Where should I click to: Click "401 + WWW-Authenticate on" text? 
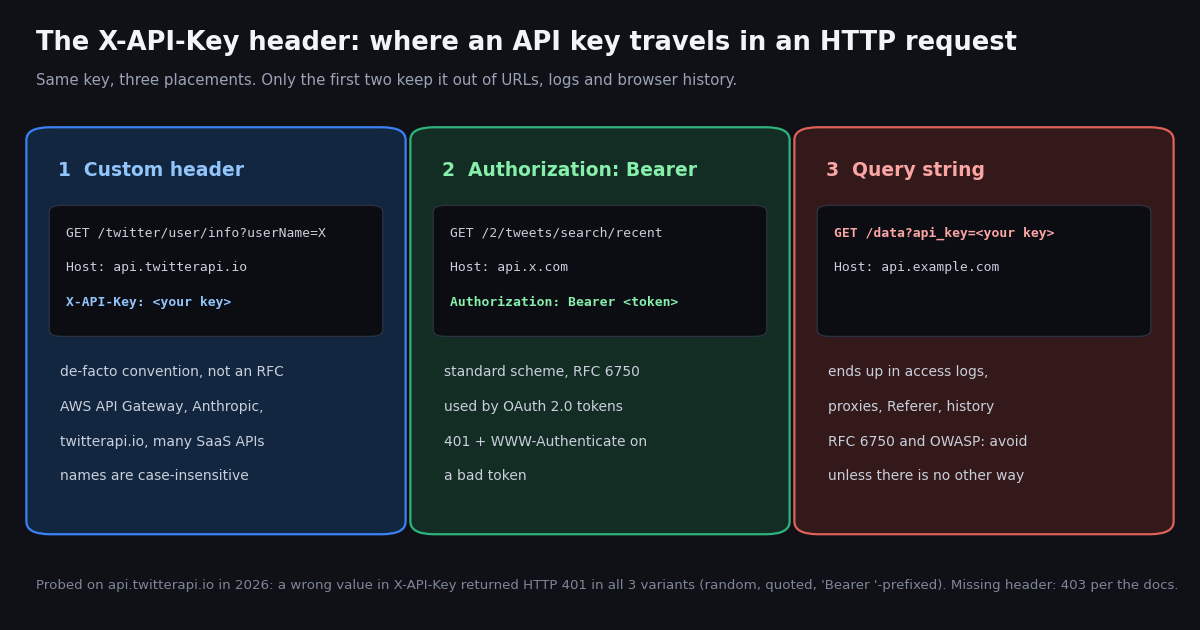click(545, 441)
